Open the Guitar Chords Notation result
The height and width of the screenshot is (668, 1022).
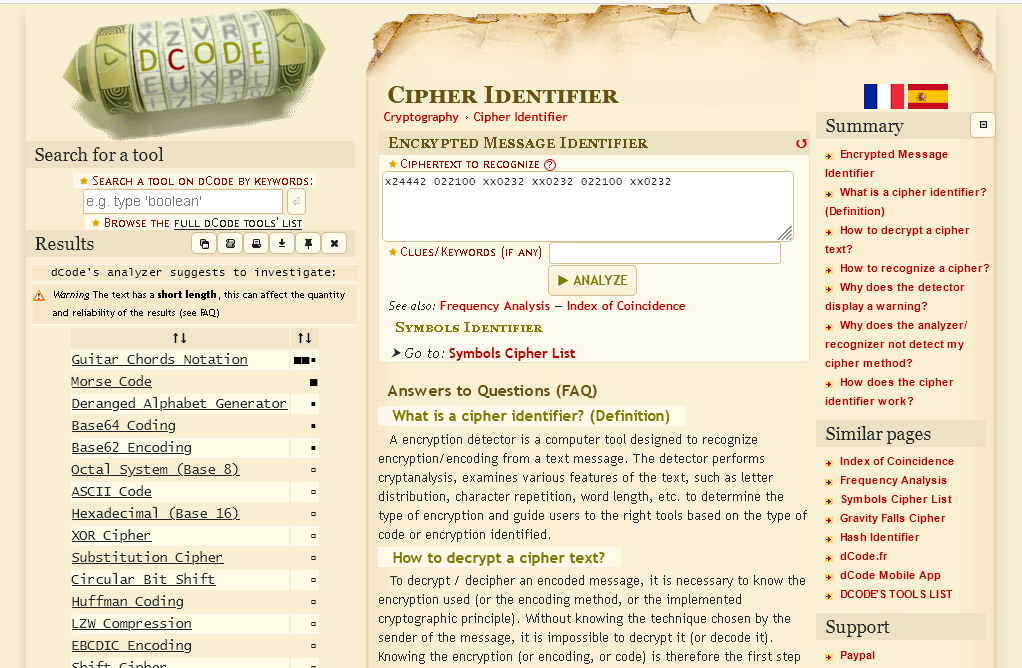tap(159, 359)
